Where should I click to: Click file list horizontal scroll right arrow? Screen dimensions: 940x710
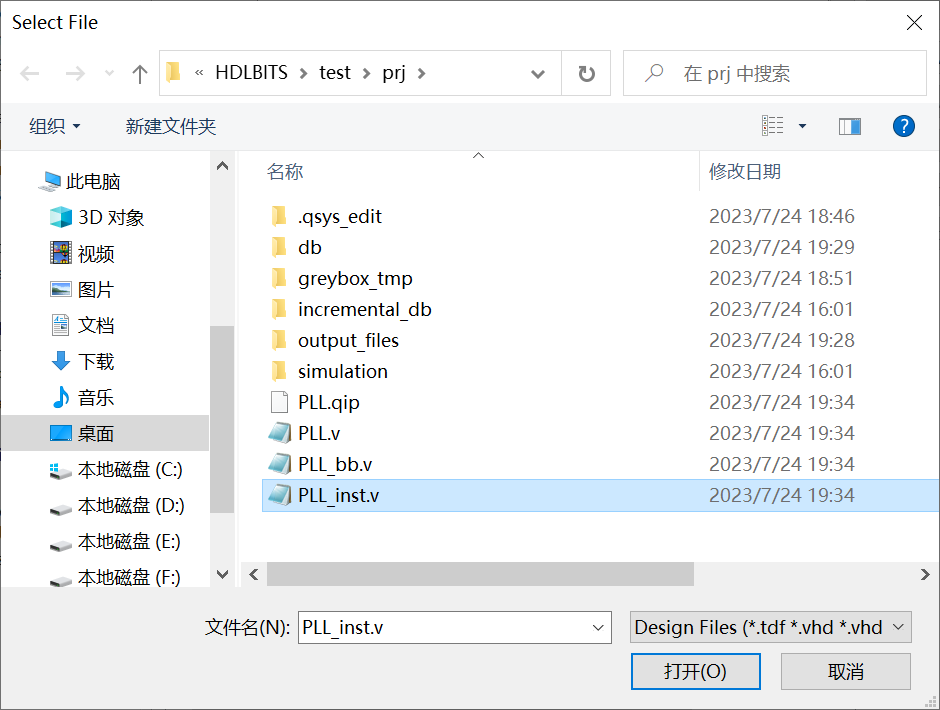pyautogui.click(x=925, y=574)
